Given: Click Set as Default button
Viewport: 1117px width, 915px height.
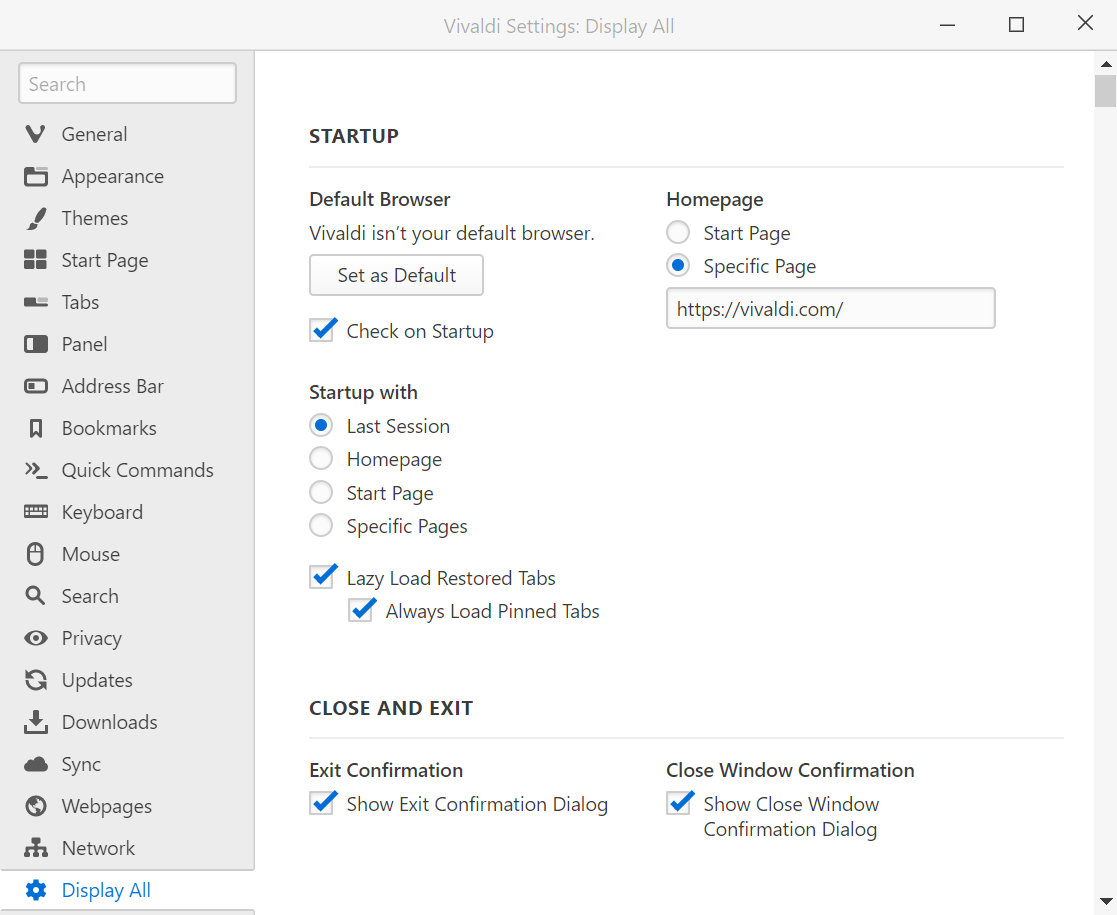Looking at the screenshot, I should coord(396,275).
